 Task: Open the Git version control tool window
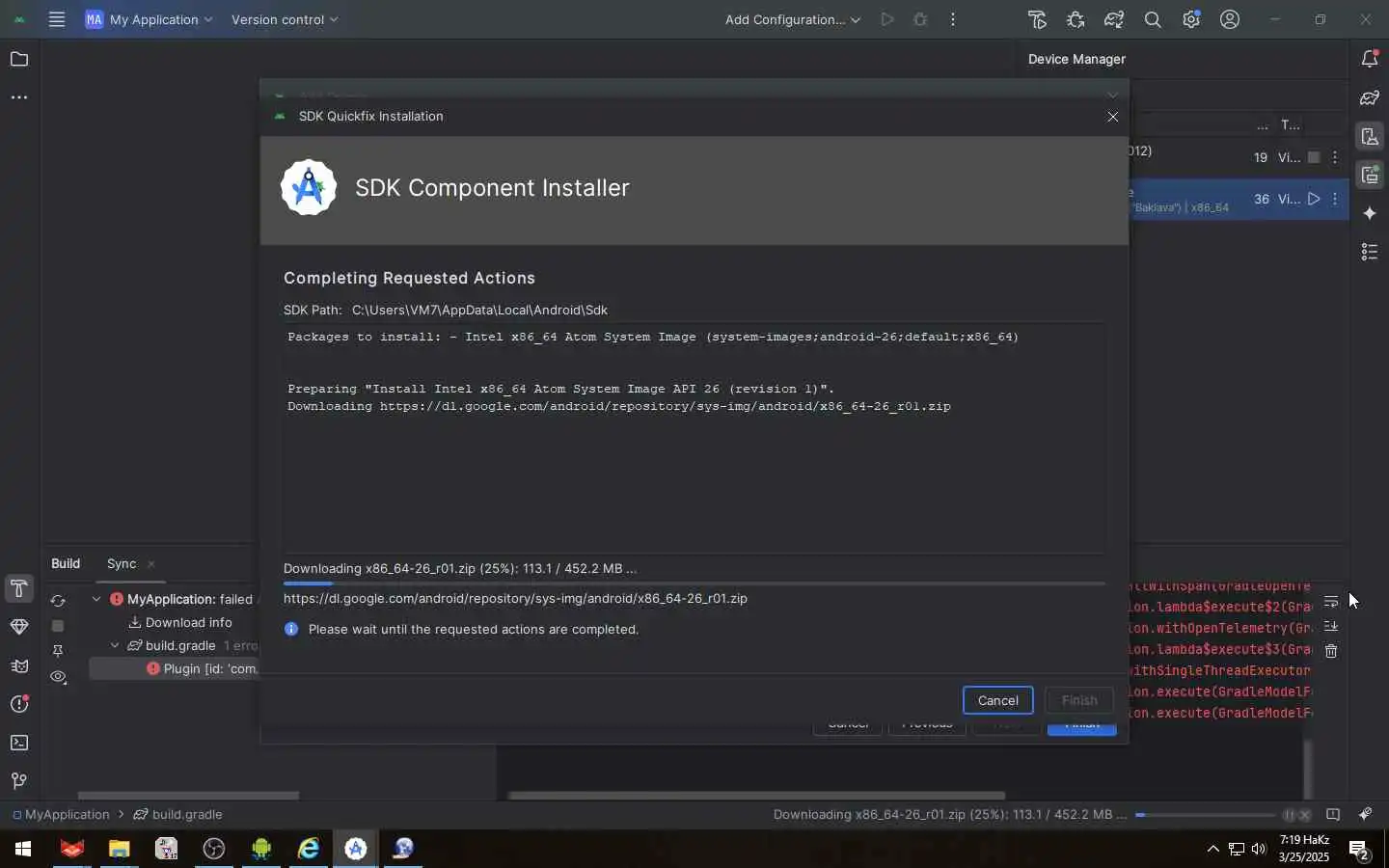18,781
